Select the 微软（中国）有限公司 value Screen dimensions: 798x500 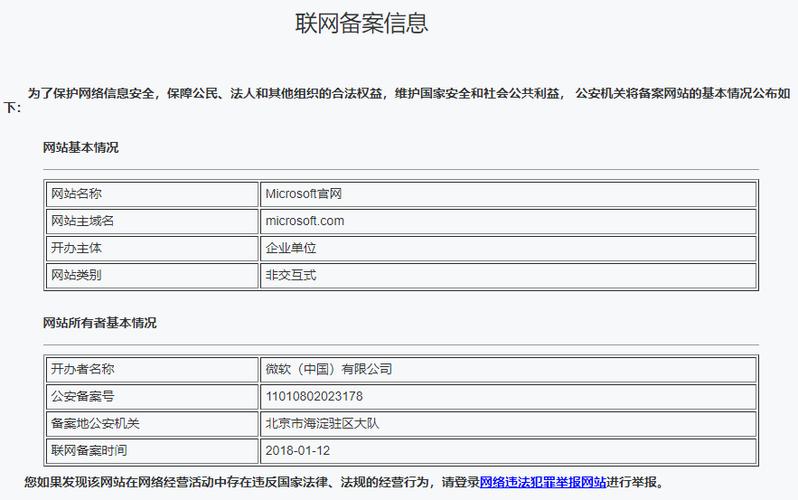coord(329,369)
